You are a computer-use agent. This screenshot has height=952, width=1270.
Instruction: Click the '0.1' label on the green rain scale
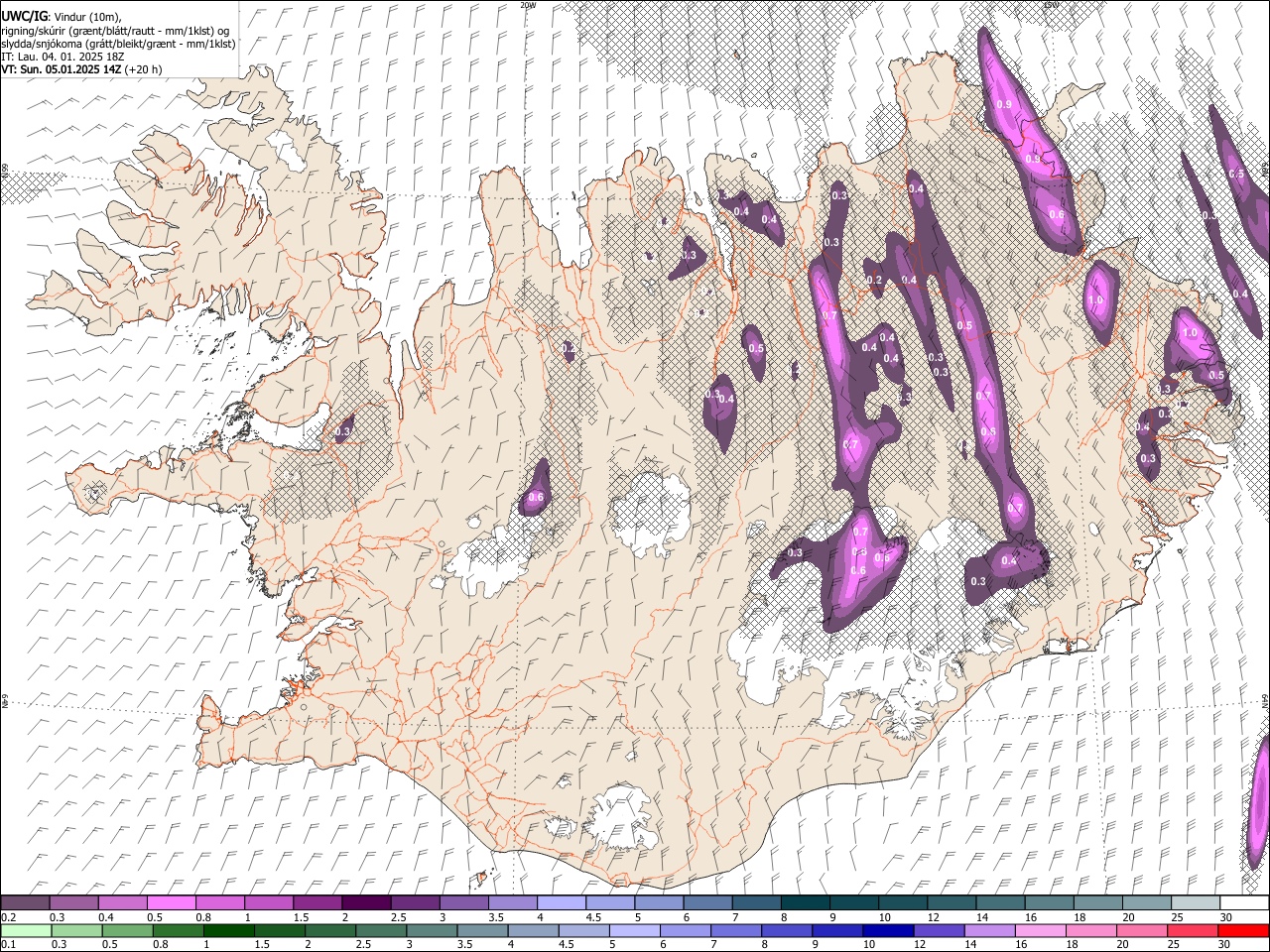(8, 945)
